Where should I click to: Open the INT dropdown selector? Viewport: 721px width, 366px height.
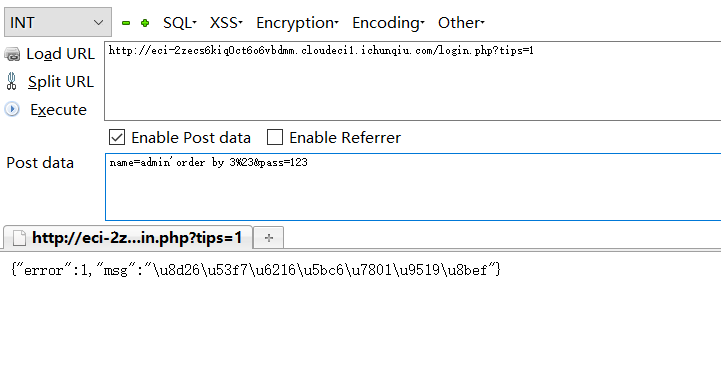pyautogui.click(x=58, y=22)
